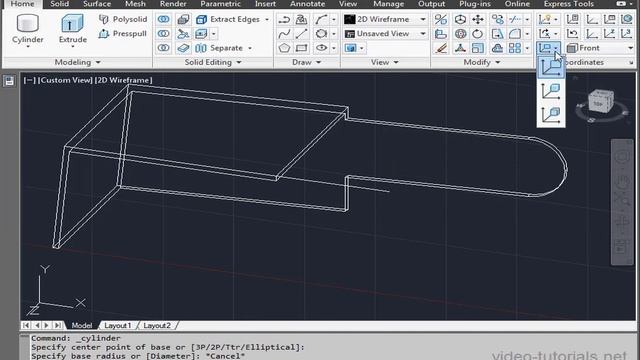This screenshot has width=640, height=360.
Task: Select the Polyline draw tool
Action: point(284,19)
